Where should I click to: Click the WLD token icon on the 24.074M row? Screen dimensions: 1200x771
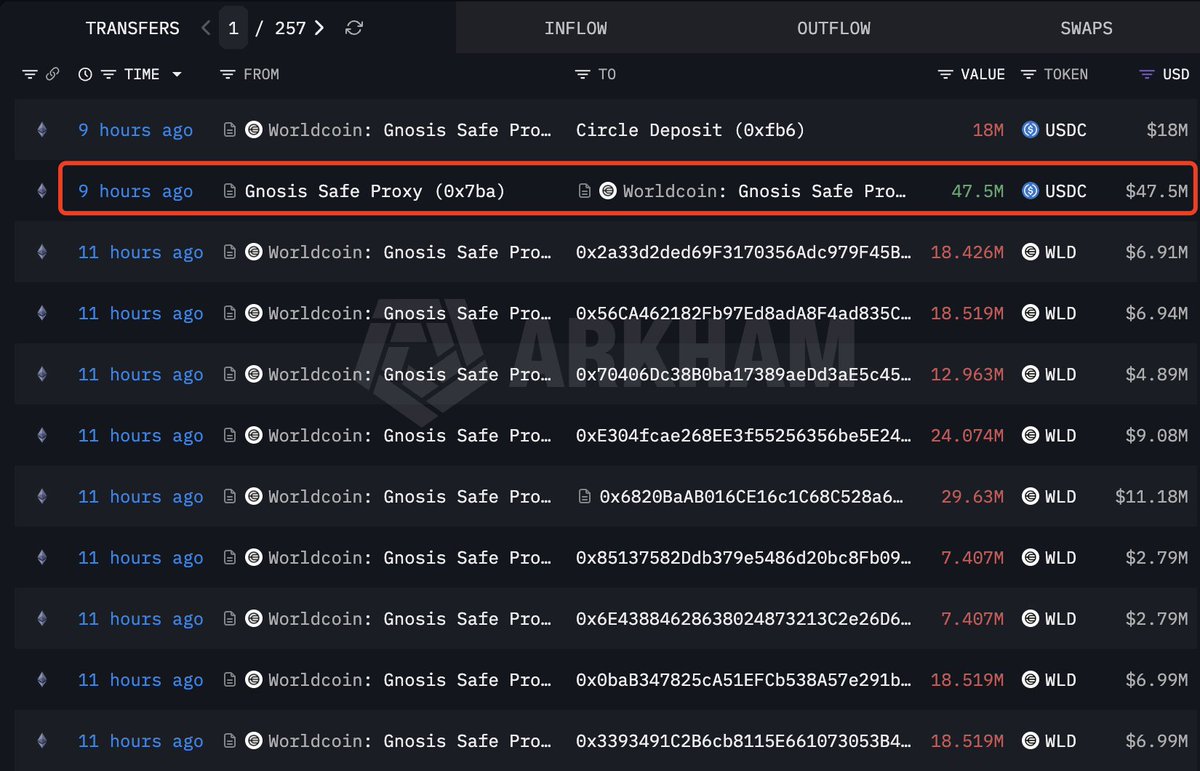click(x=1031, y=435)
